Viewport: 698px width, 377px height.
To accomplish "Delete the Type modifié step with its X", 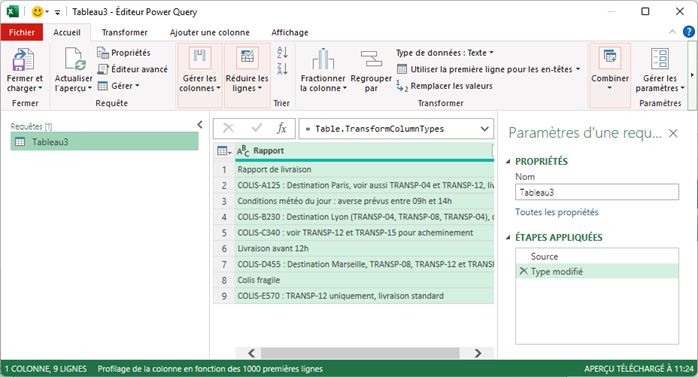I will pos(524,271).
